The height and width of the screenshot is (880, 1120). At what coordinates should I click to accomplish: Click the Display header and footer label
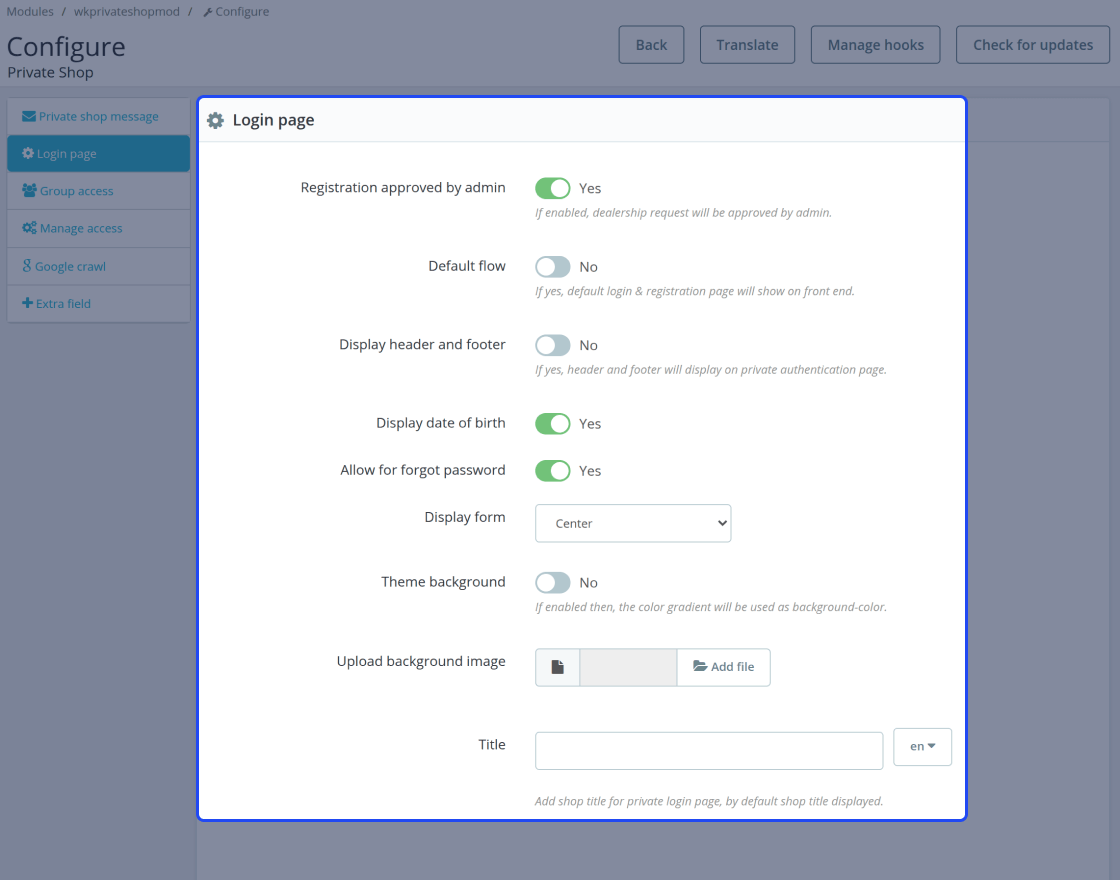pos(422,344)
